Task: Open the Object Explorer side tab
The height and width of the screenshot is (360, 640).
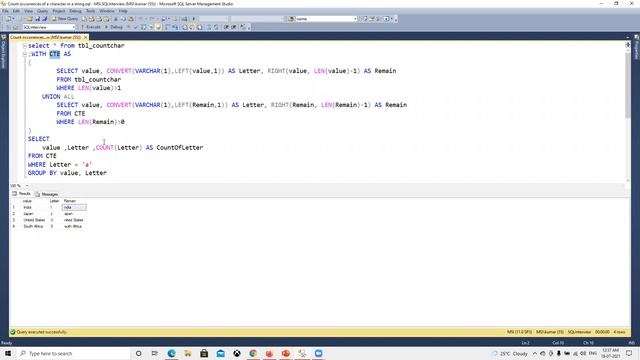Action: click(4, 51)
